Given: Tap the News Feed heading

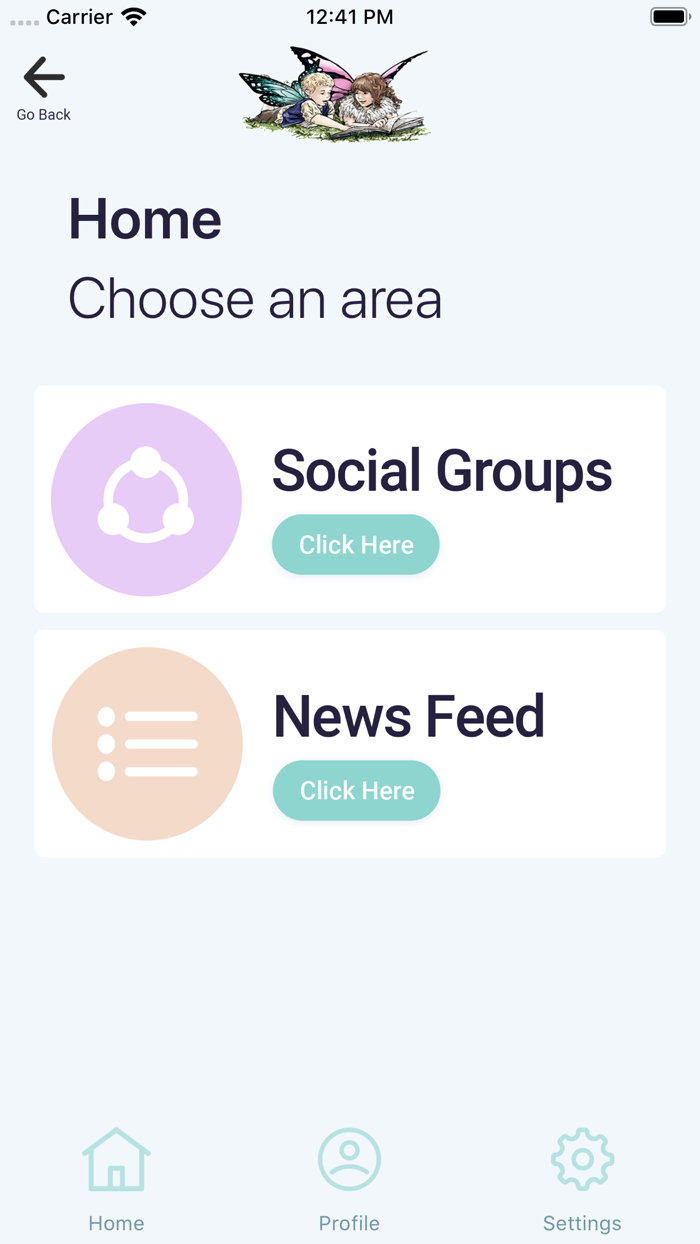Looking at the screenshot, I should 409,716.
